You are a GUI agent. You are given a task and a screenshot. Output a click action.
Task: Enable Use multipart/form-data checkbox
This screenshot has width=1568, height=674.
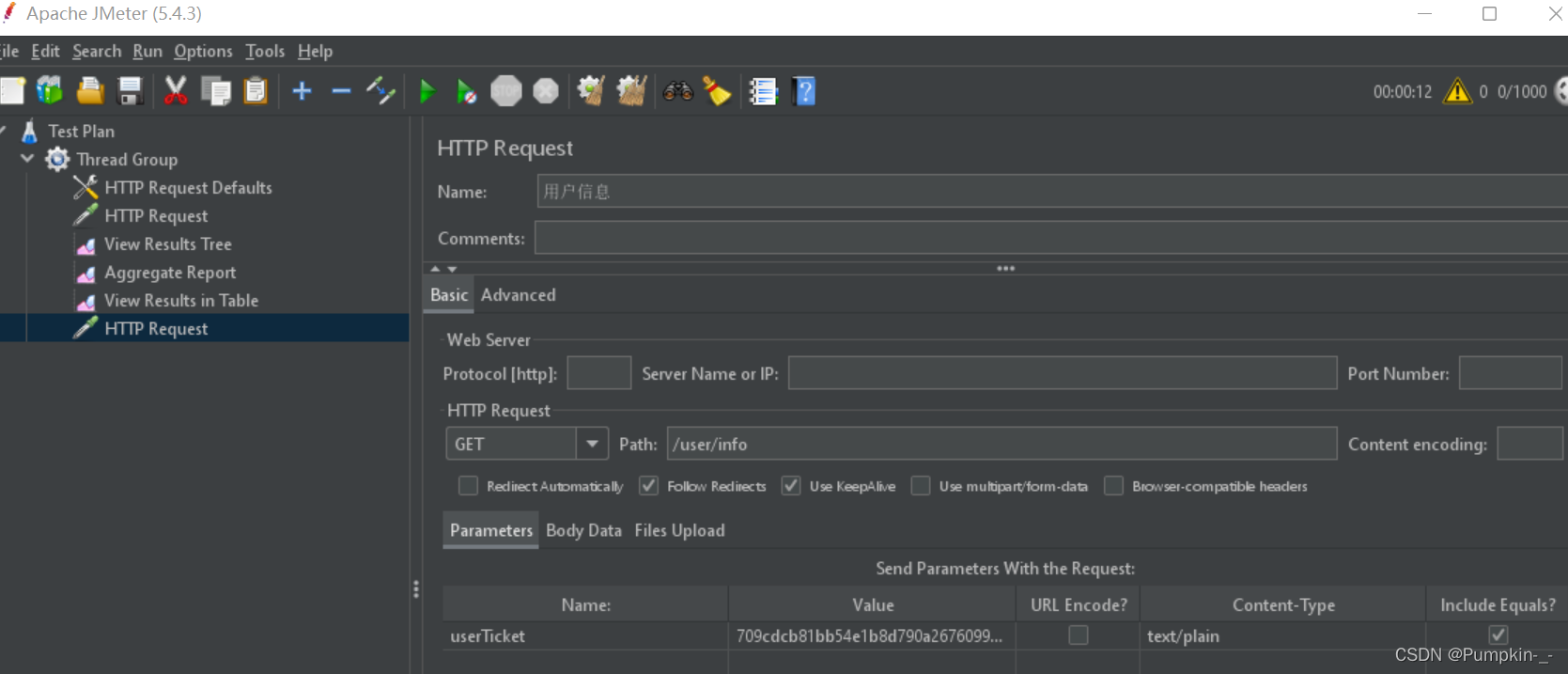tap(921, 486)
